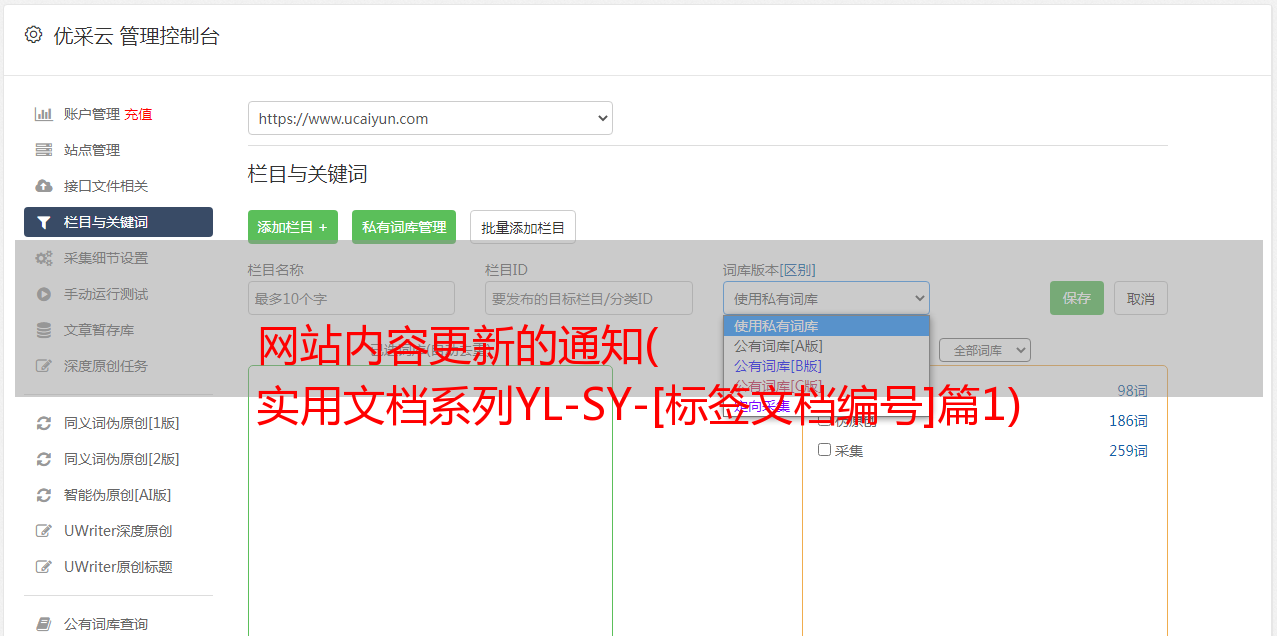1277x636 pixels.
Task: Click the book icon for 公有词库查询
Action: tap(44, 624)
